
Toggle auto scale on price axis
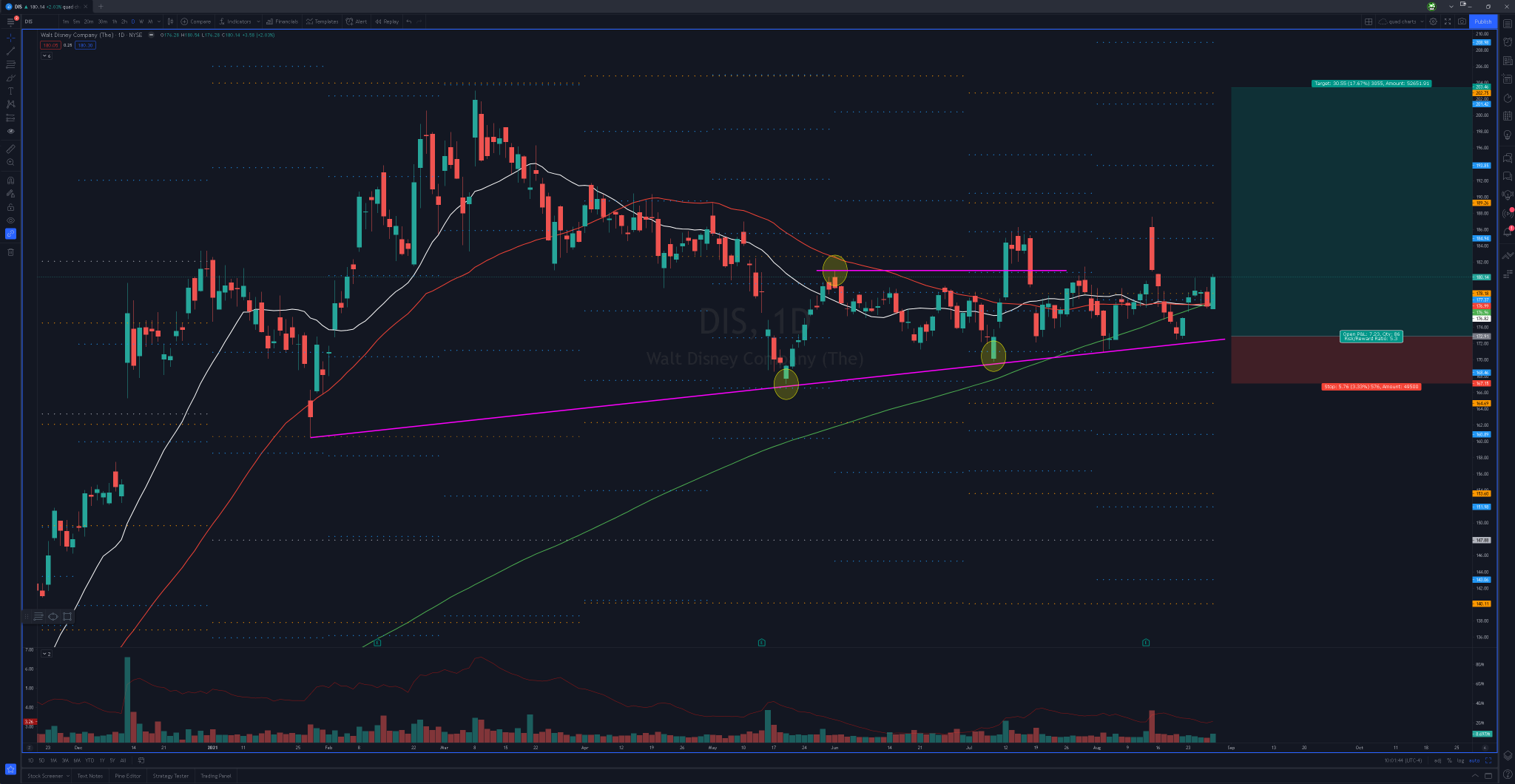(x=1474, y=760)
